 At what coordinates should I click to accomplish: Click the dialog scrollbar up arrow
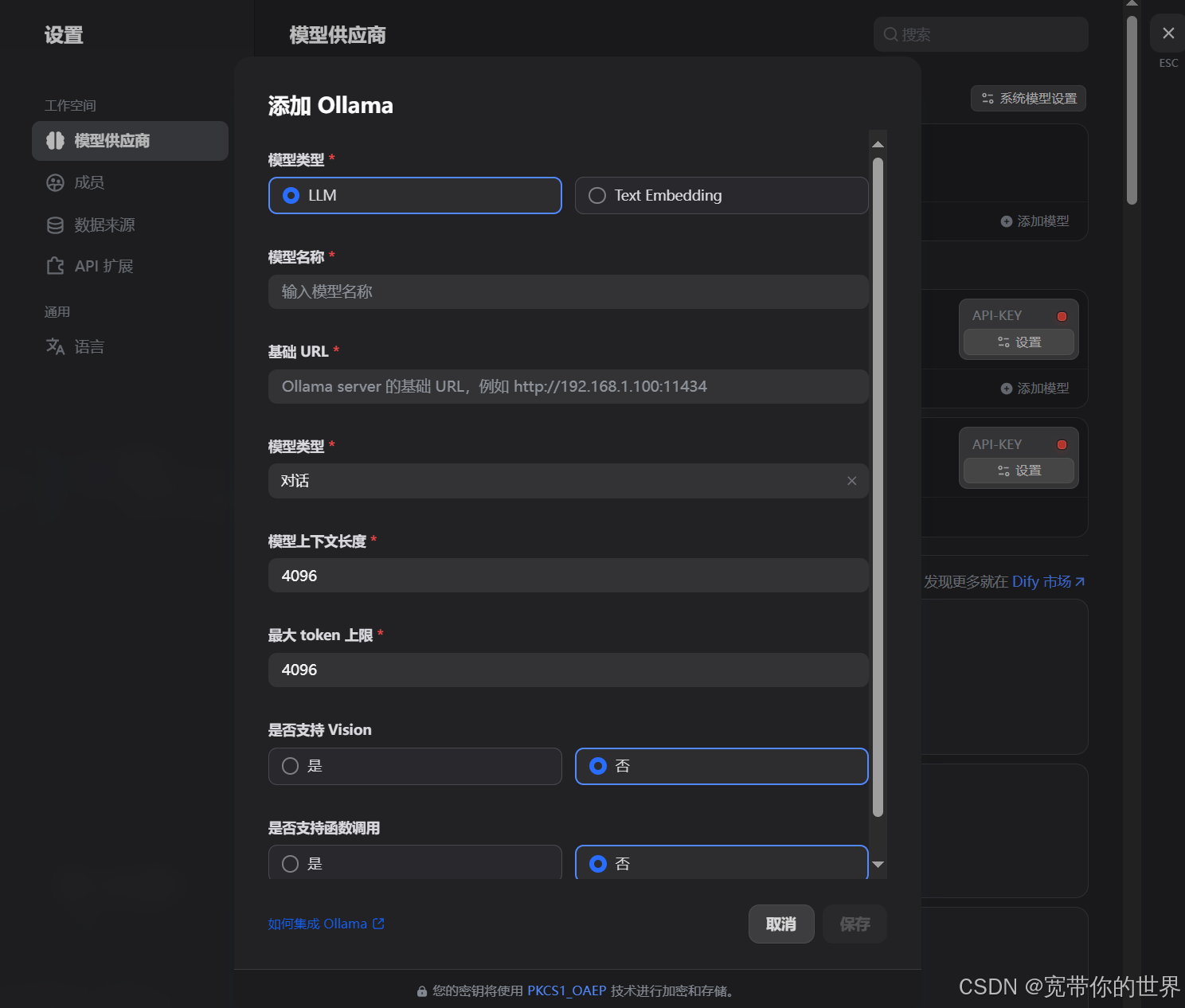point(878,144)
